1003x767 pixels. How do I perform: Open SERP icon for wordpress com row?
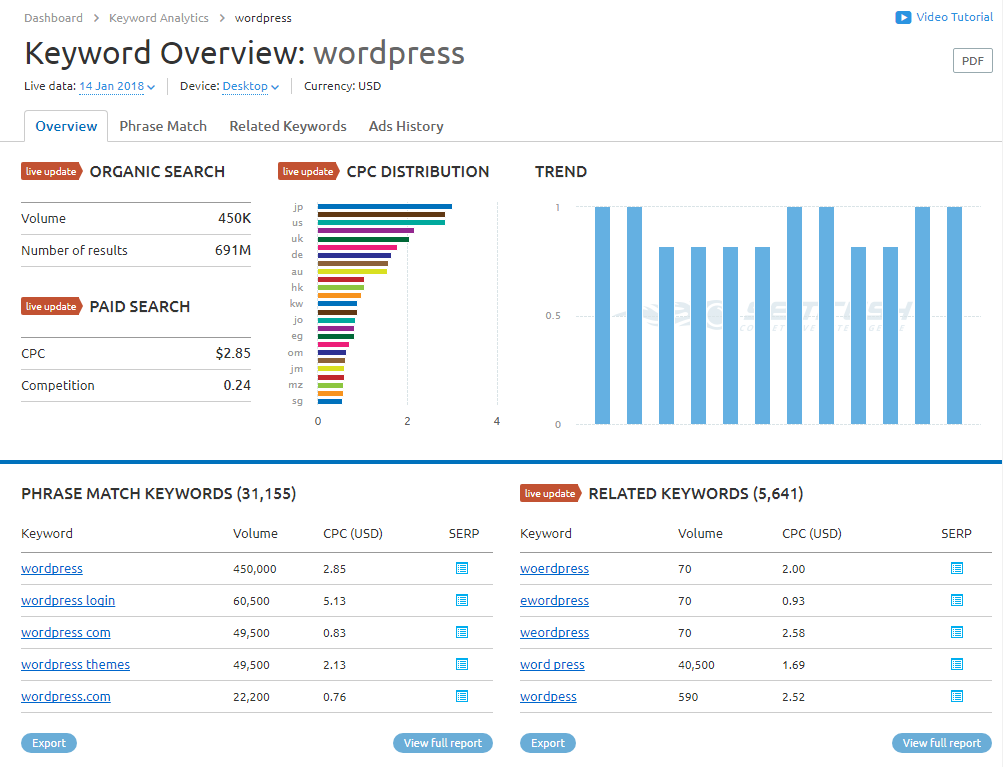click(462, 632)
